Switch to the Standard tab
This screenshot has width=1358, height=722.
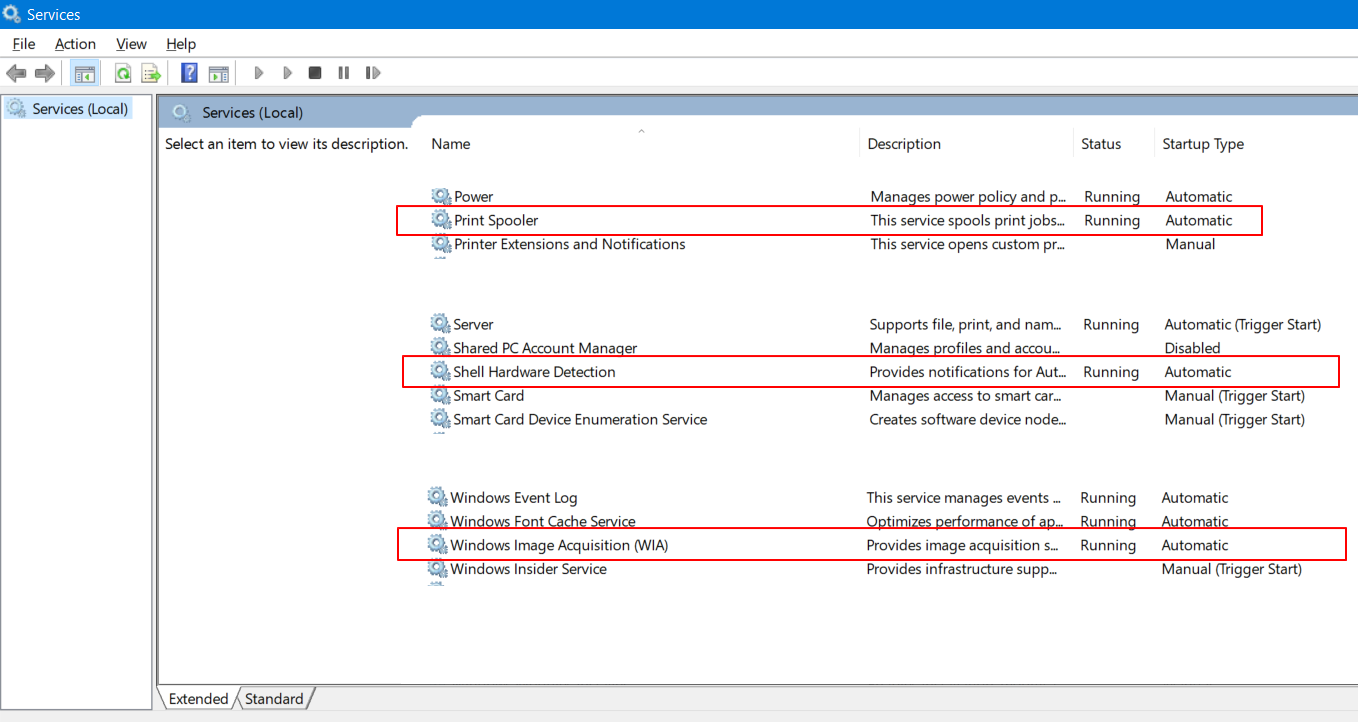[x=274, y=699]
